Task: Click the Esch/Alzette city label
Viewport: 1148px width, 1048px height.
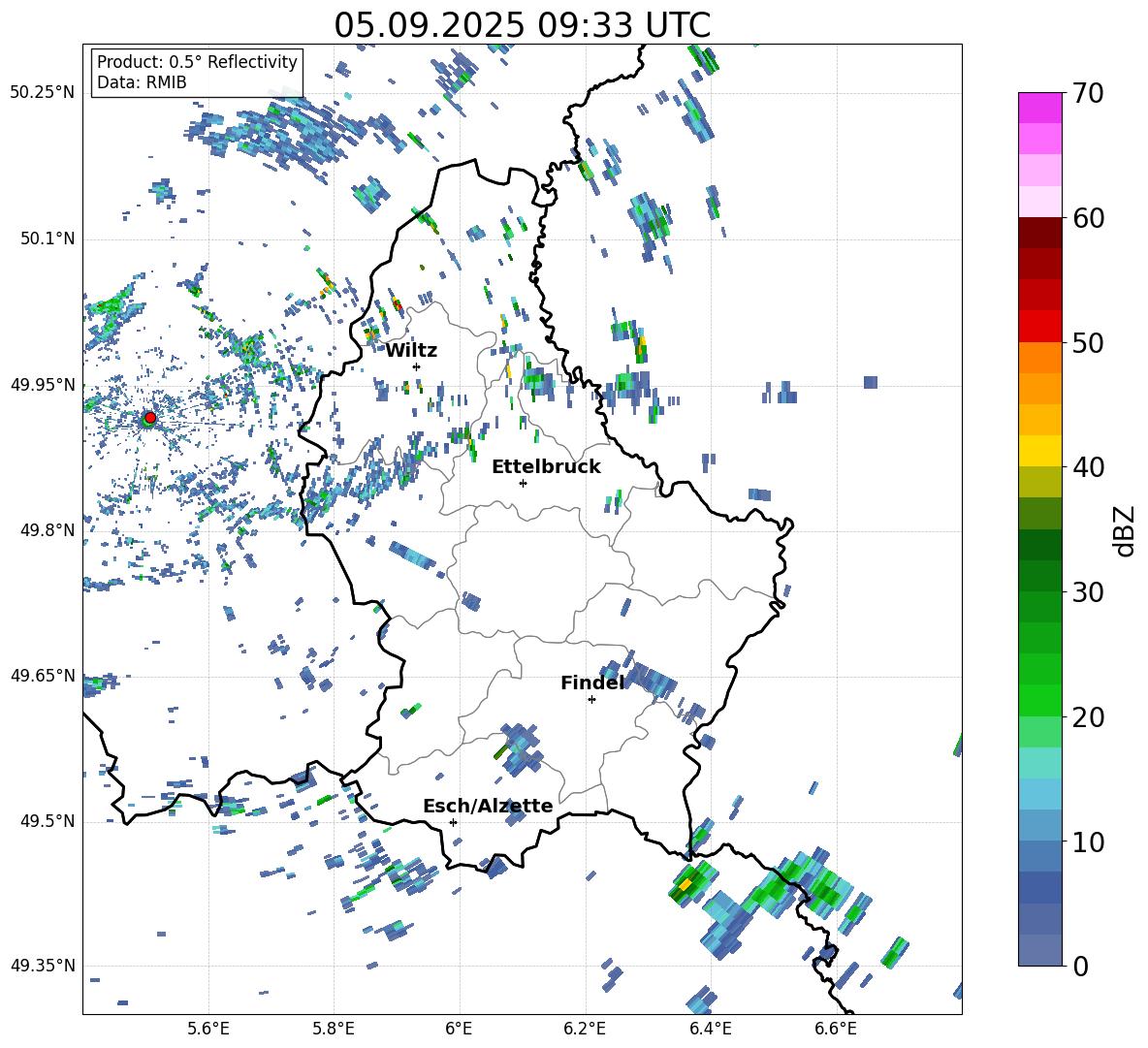Action: click(x=489, y=806)
